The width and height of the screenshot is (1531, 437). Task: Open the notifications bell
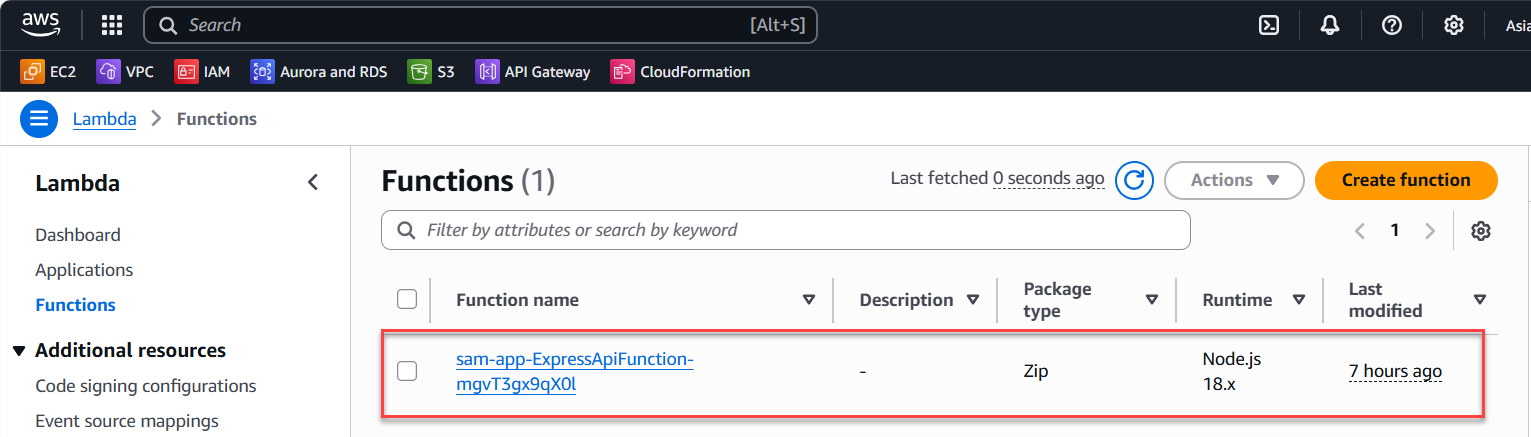pyautogui.click(x=1330, y=25)
